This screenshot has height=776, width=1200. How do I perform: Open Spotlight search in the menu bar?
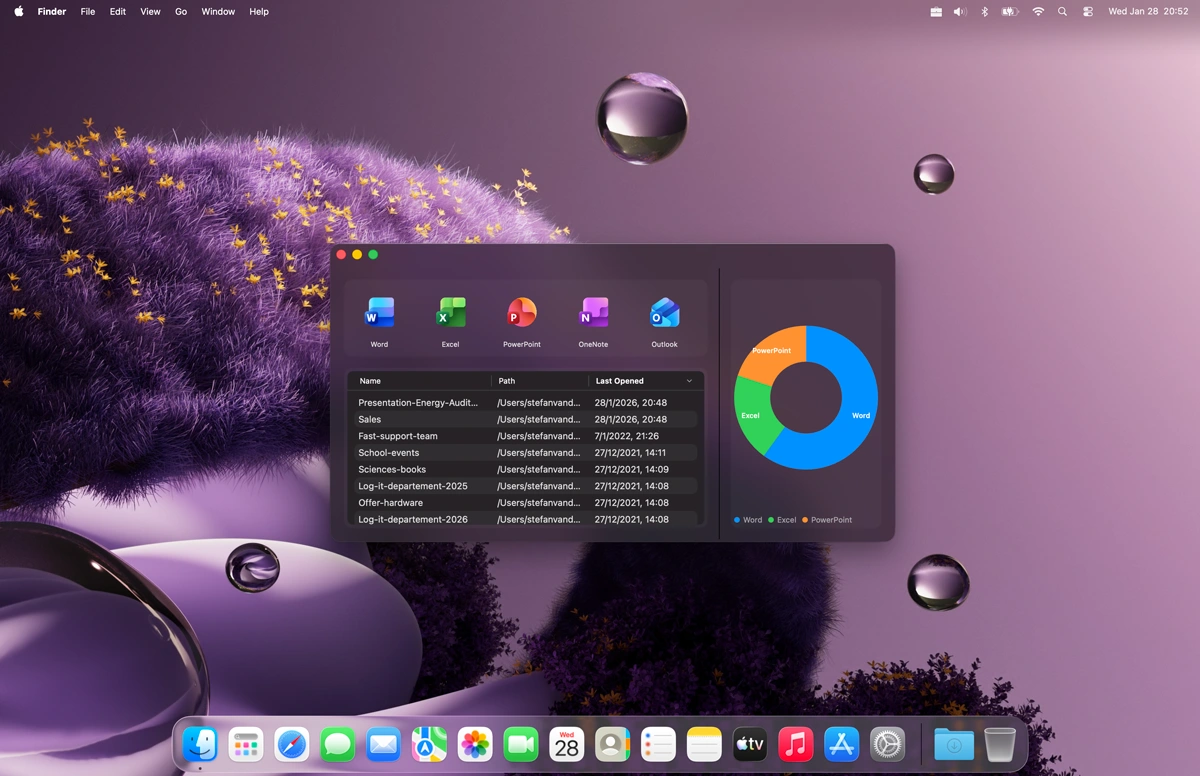click(x=1062, y=11)
